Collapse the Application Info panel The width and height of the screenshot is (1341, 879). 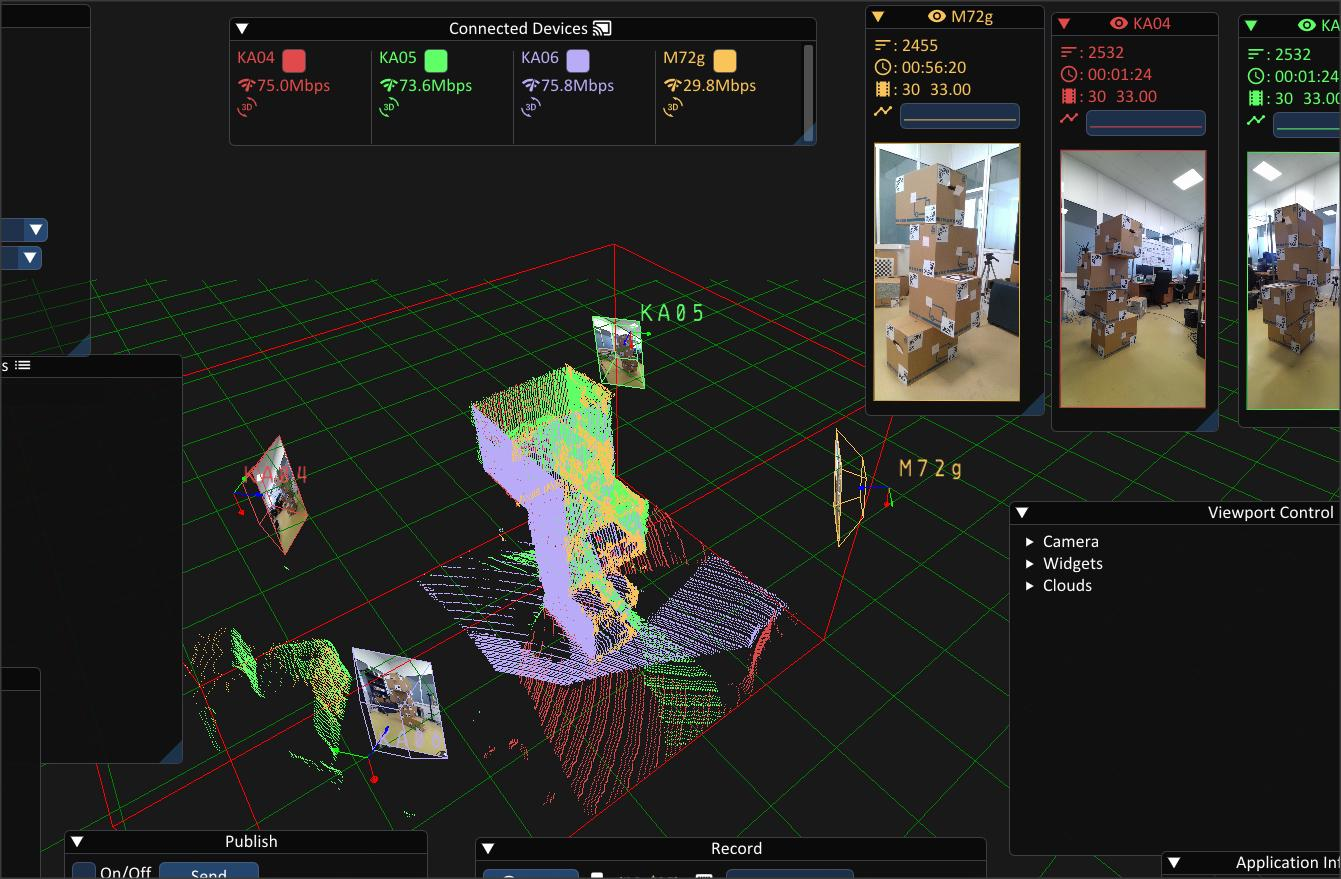point(1175,862)
